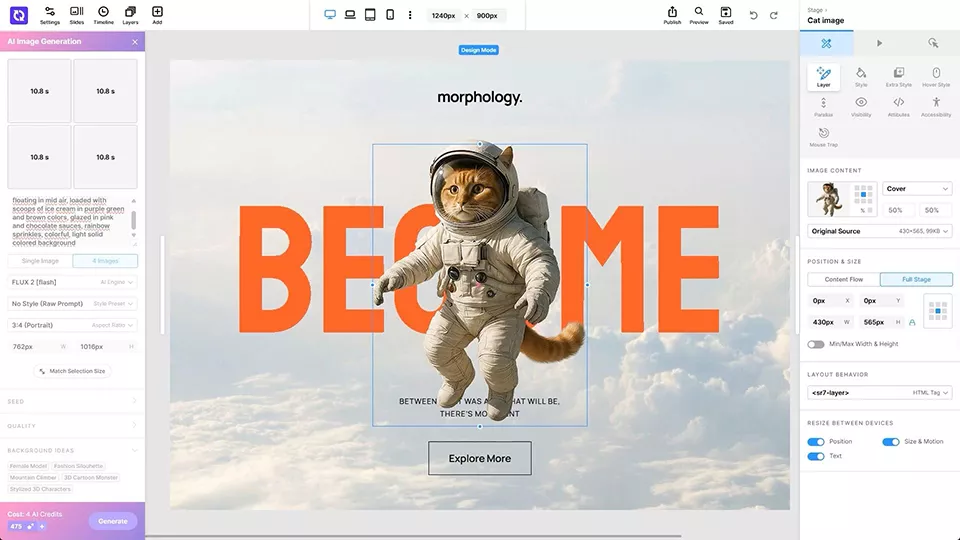Viewport: 960px width, 540px height.
Task: Undo the last action
Action: [x=753, y=15]
